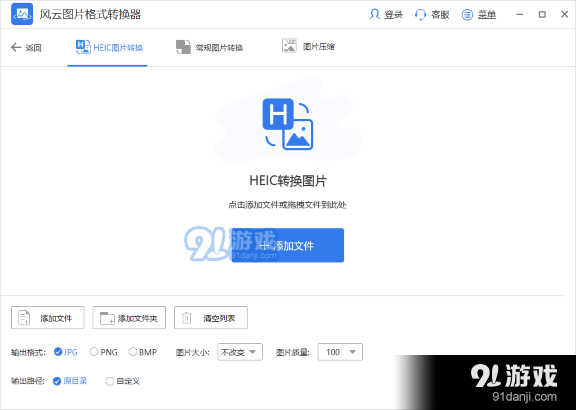This screenshot has height=410, width=576.
Task: Click the 图片压缩 picture icon
Action: pos(289,46)
